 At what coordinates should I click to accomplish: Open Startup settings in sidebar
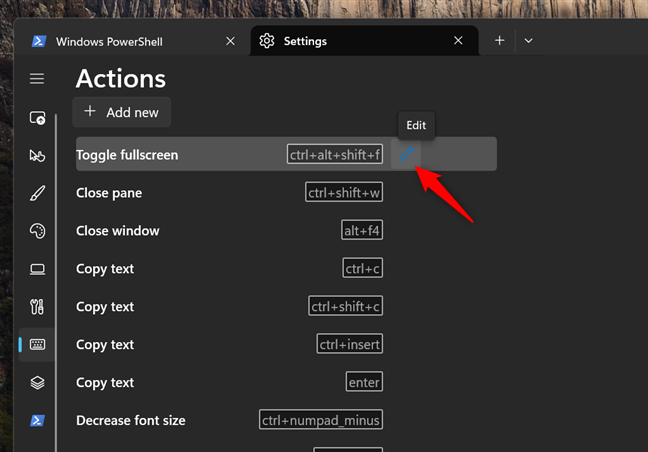(37, 118)
